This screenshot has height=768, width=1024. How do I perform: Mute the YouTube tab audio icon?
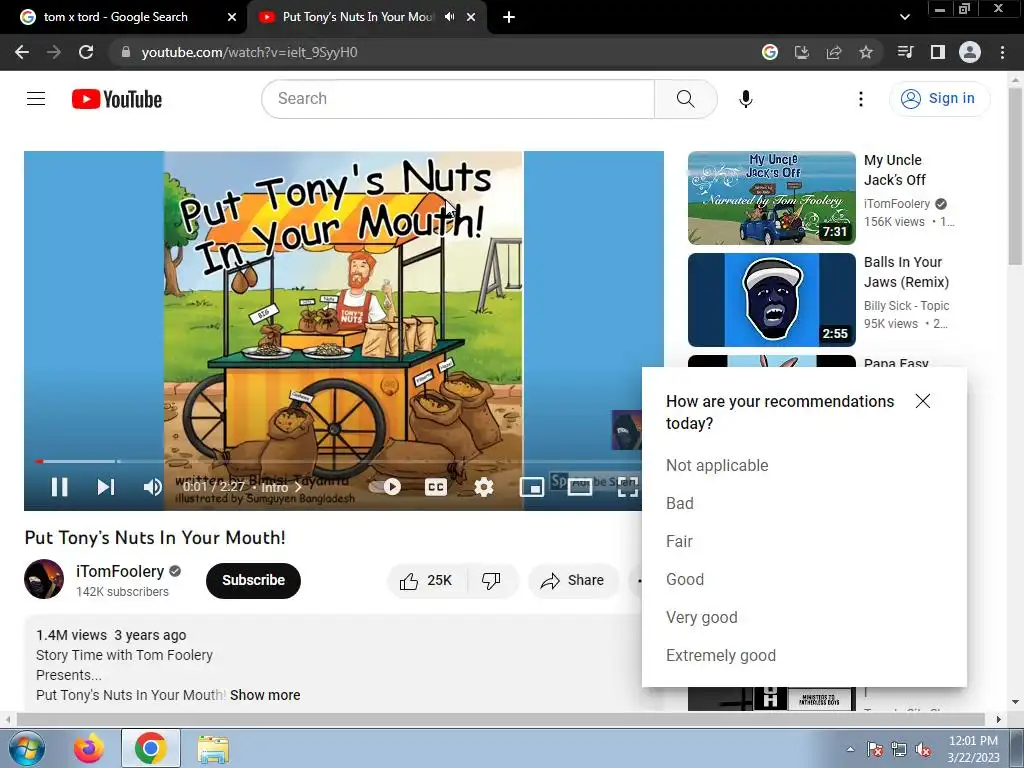coord(449,17)
